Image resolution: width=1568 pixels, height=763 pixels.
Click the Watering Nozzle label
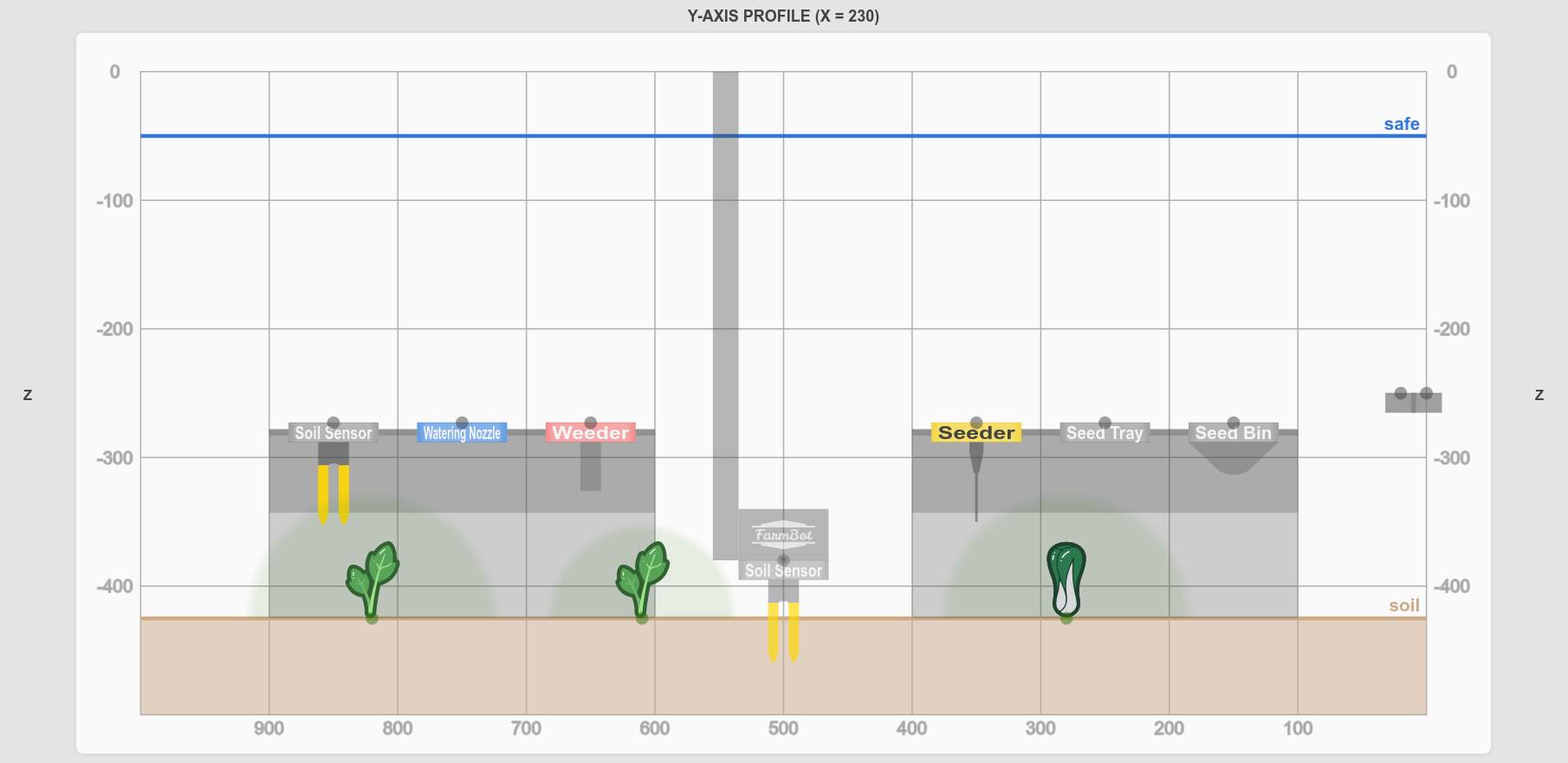tap(462, 433)
